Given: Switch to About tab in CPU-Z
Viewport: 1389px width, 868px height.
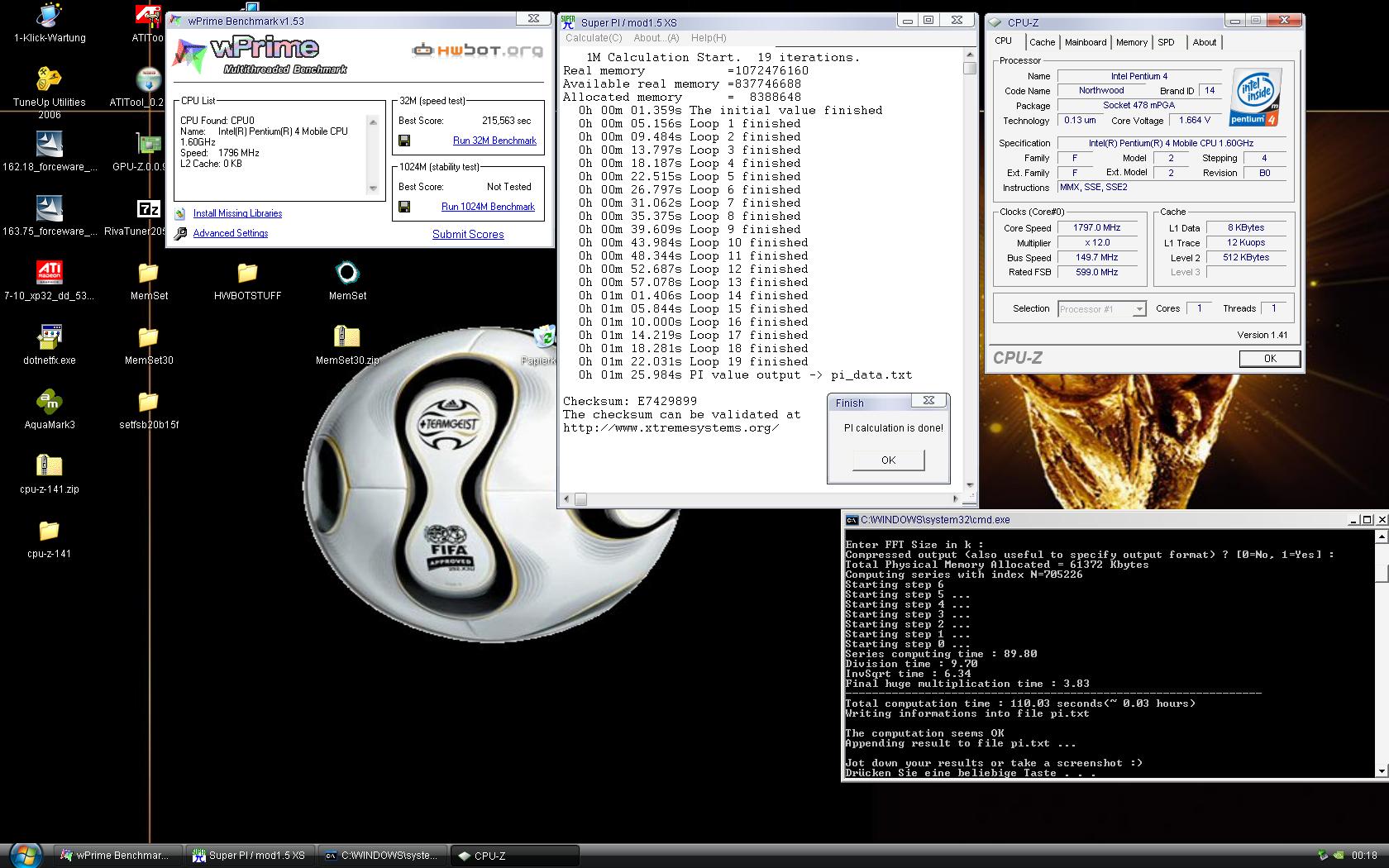Looking at the screenshot, I should click(1204, 42).
